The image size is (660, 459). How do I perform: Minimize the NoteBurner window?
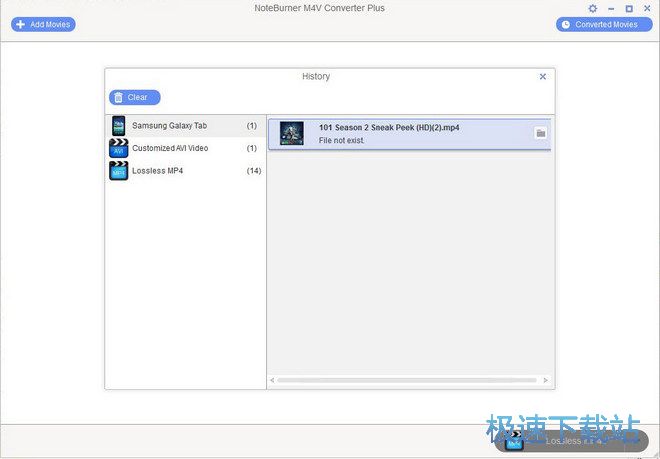[x=611, y=9]
